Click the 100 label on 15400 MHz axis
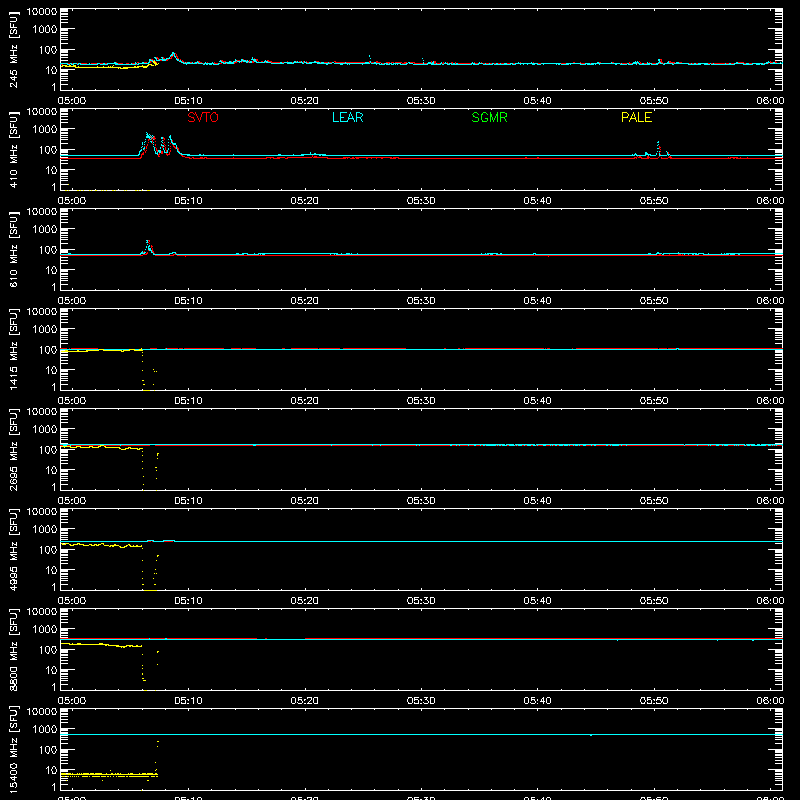 pos(48,750)
